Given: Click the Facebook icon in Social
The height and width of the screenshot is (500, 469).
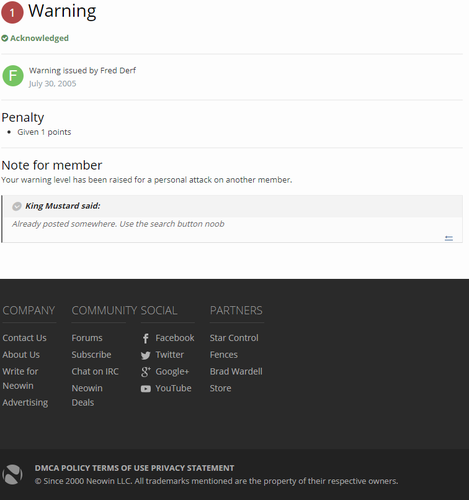Looking at the screenshot, I should (146, 338).
